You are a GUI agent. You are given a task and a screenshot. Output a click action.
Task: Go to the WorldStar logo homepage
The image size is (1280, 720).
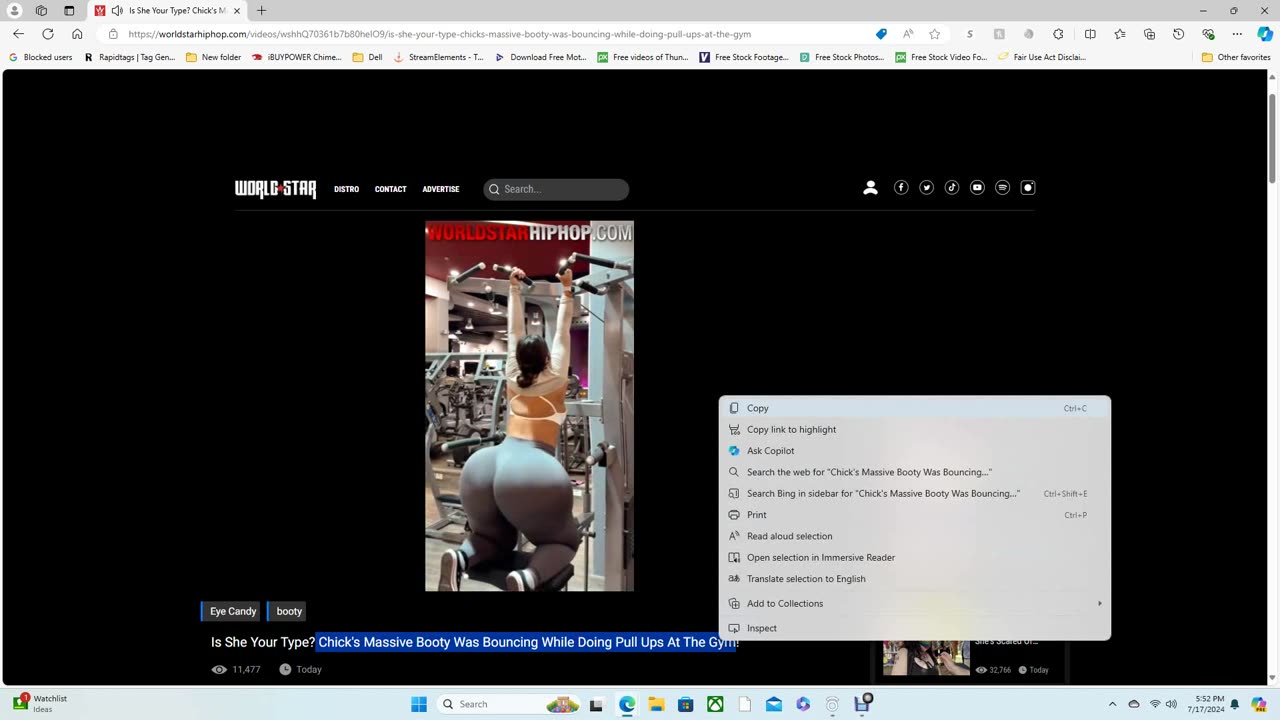point(275,189)
